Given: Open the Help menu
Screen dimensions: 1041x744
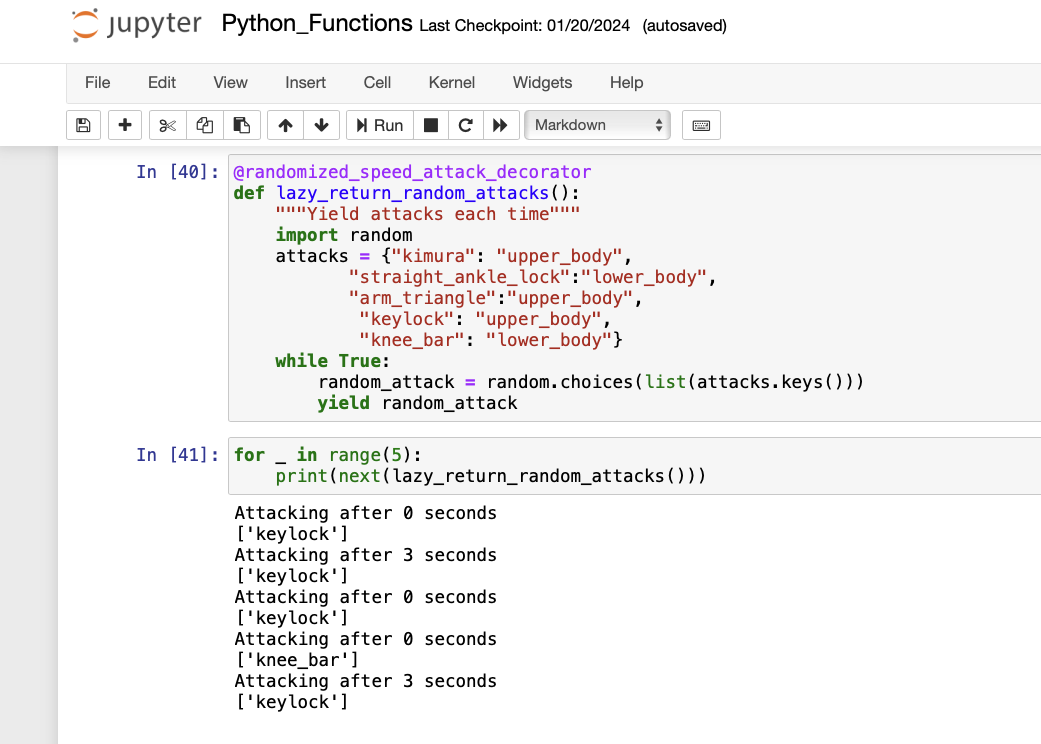Looking at the screenshot, I should tap(627, 82).
